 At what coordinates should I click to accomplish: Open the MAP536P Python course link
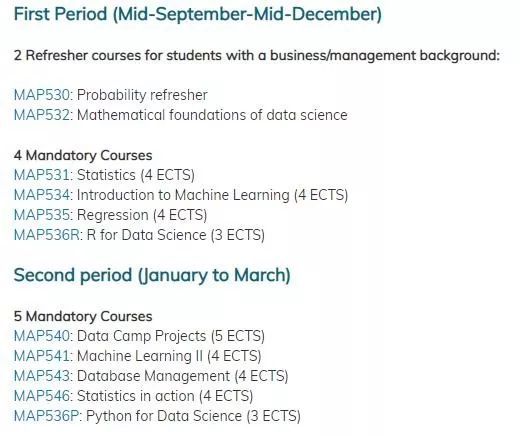[46, 416]
